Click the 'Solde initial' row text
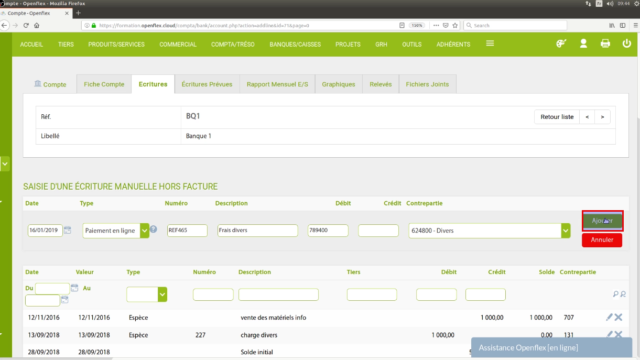The image size is (640, 360). (x=257, y=352)
